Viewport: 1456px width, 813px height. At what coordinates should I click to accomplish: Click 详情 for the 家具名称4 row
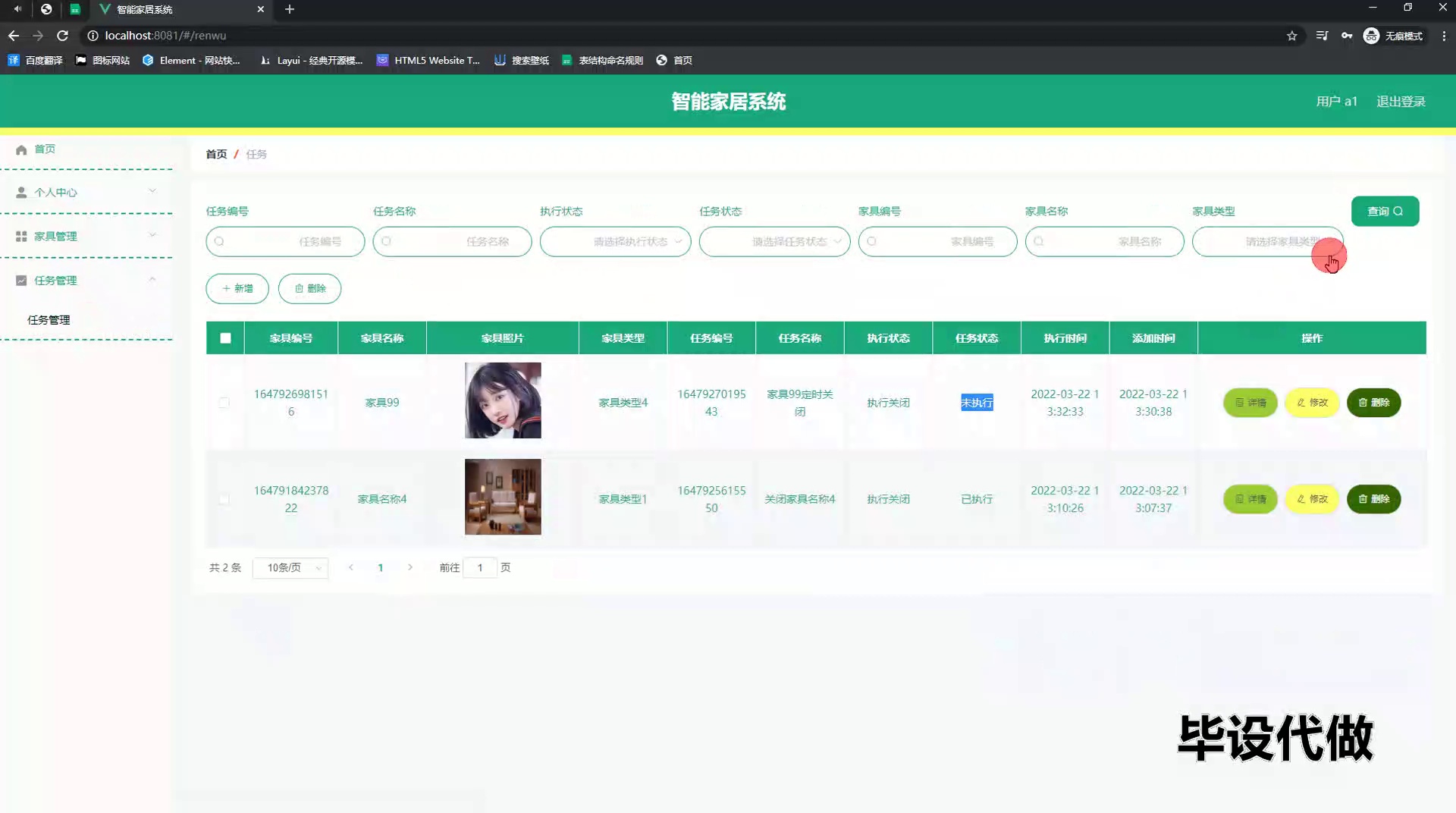click(1250, 499)
